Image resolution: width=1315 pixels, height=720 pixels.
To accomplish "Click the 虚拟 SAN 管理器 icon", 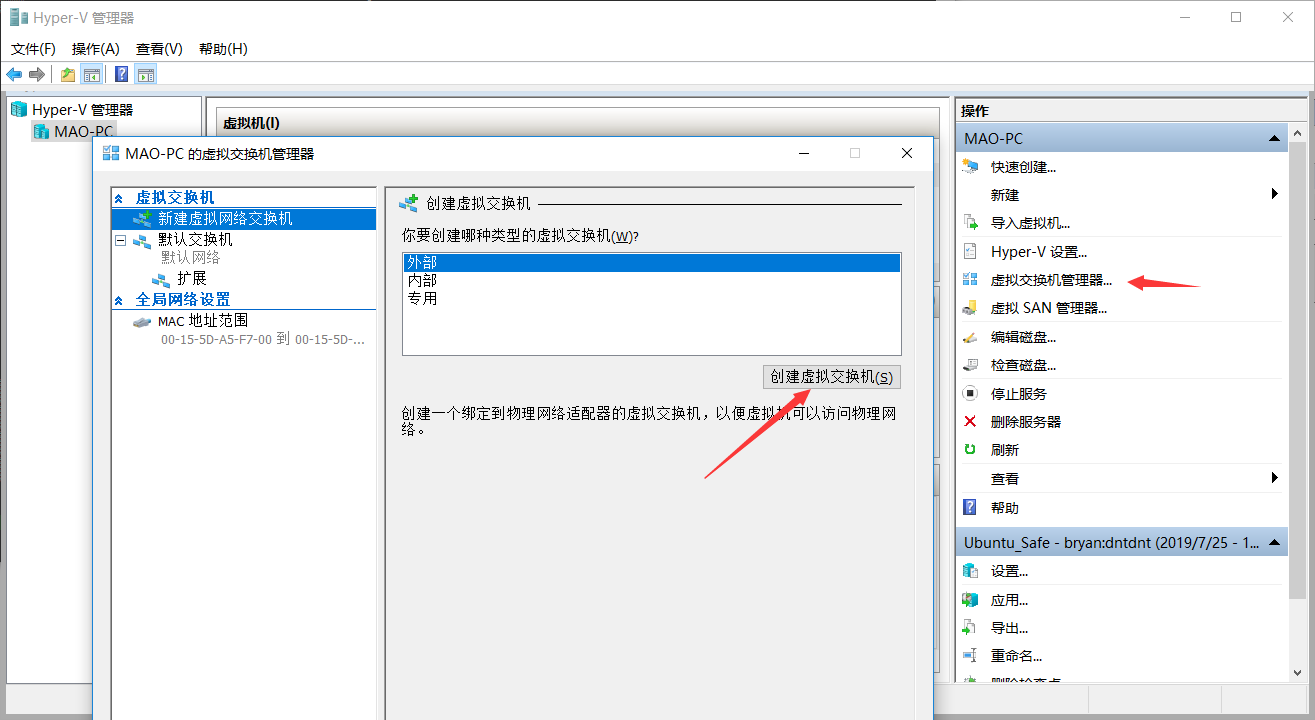I will tap(970, 308).
